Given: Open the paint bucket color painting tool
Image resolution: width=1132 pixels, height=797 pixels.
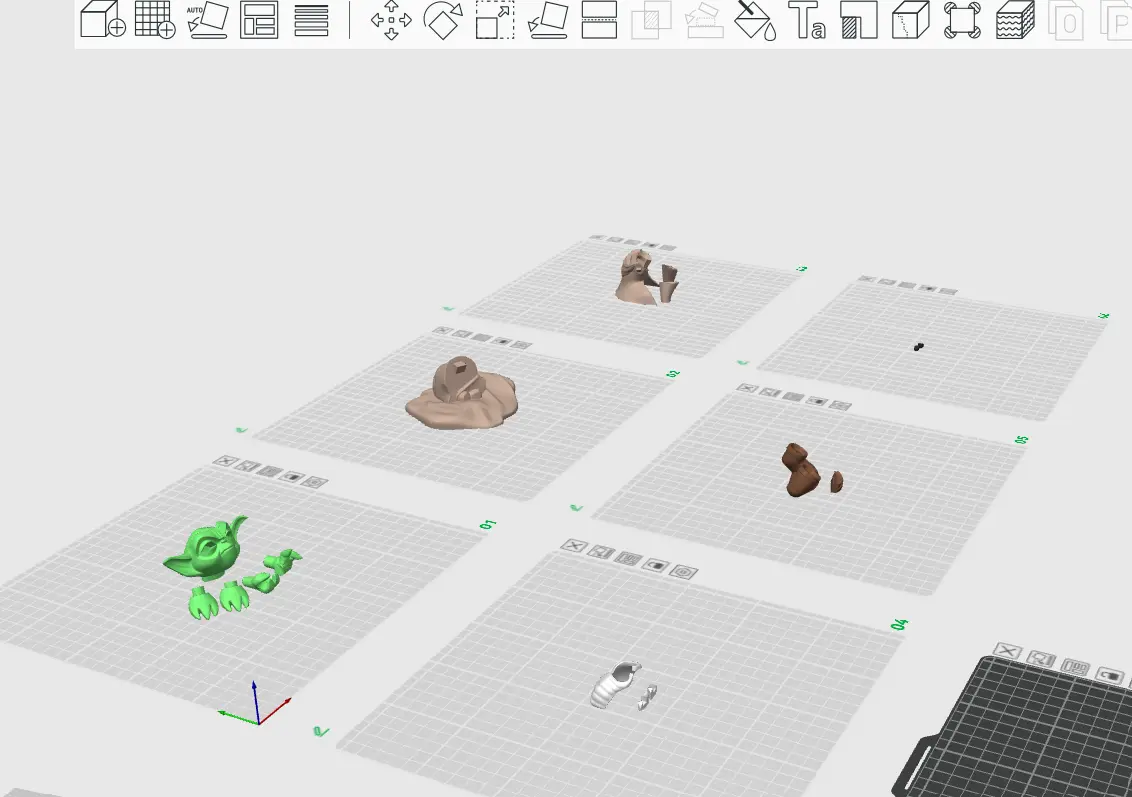Looking at the screenshot, I should click(x=755, y=19).
